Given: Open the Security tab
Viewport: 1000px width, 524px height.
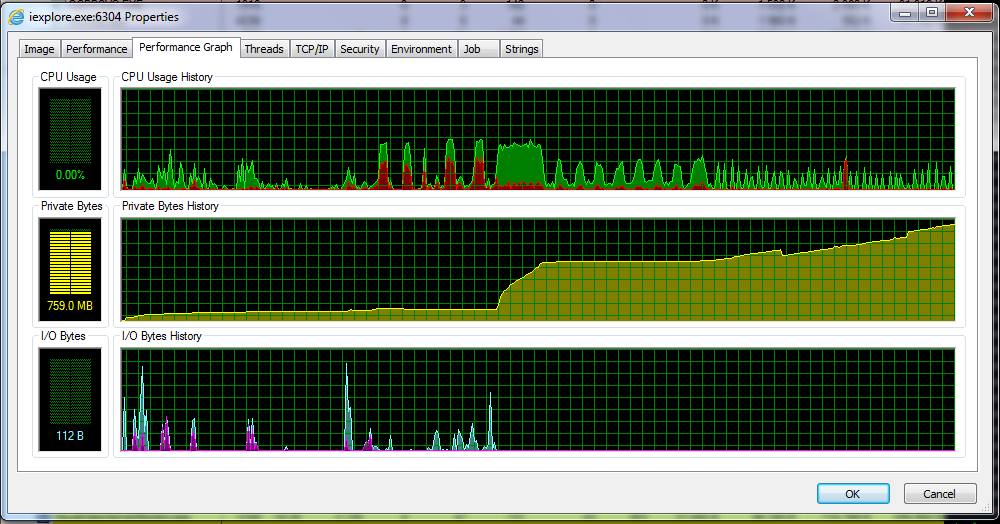Looking at the screenshot, I should click(x=360, y=49).
